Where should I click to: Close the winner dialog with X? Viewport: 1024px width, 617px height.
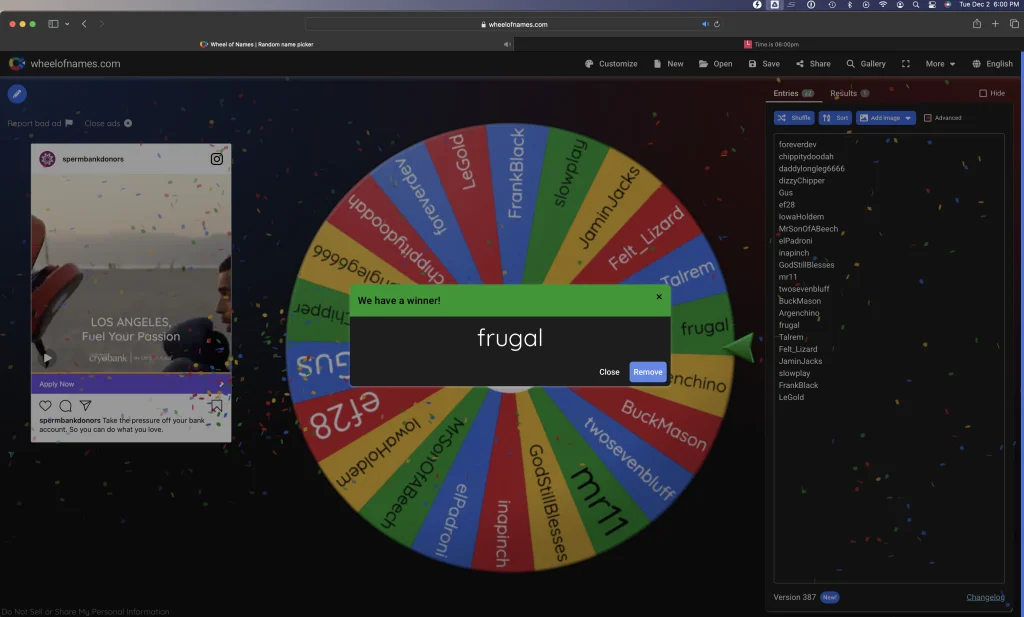(x=659, y=296)
